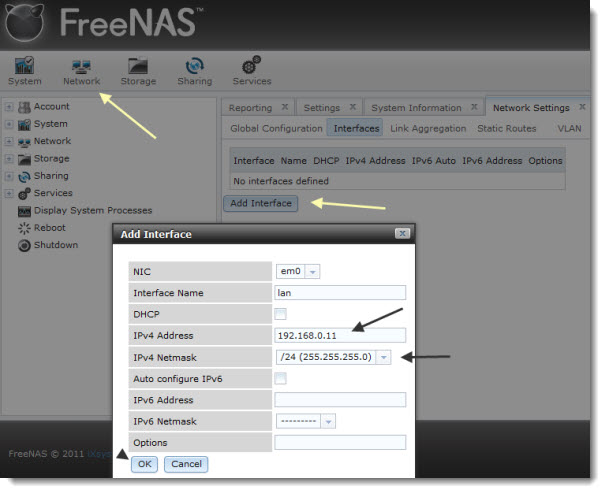This screenshot has width=605, height=493.
Task: Click the Cancel button in the dialog
Action: (x=186, y=464)
